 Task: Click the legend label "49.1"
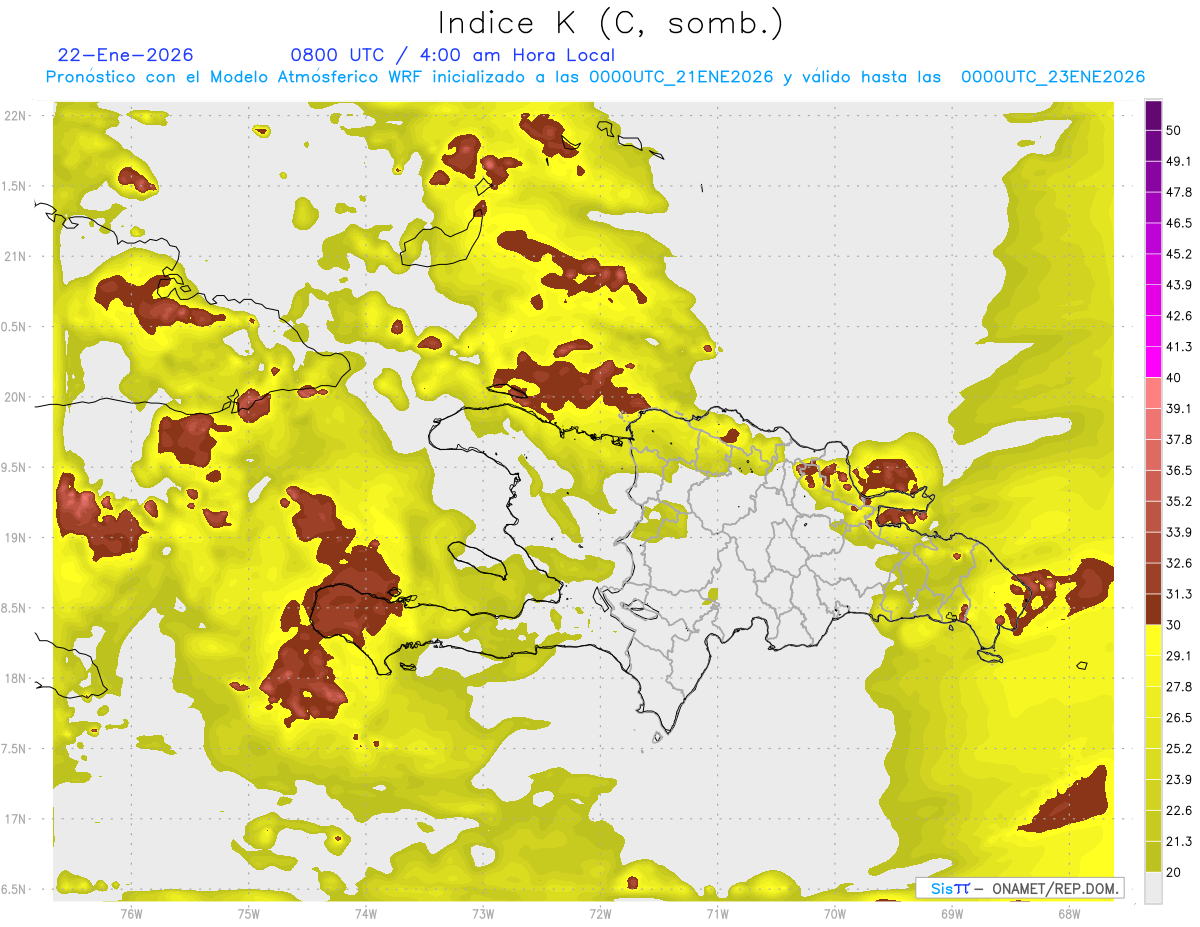(x=1179, y=161)
